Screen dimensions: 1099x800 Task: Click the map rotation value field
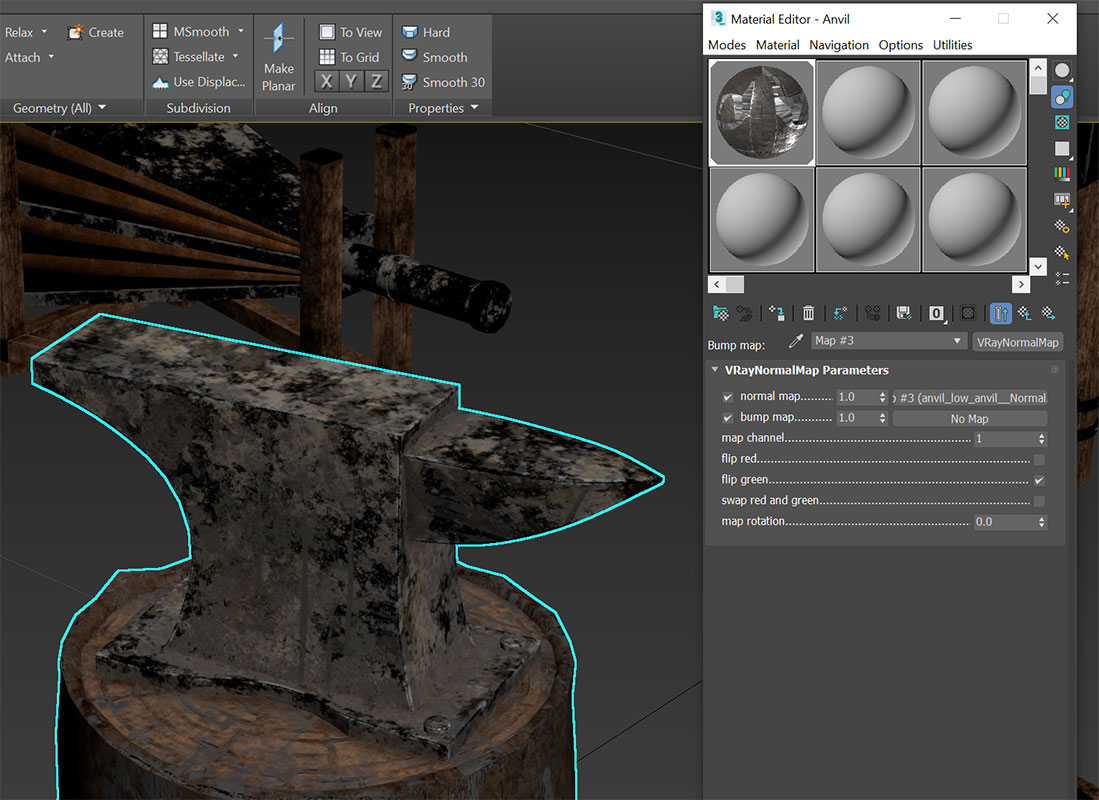click(x=1005, y=522)
